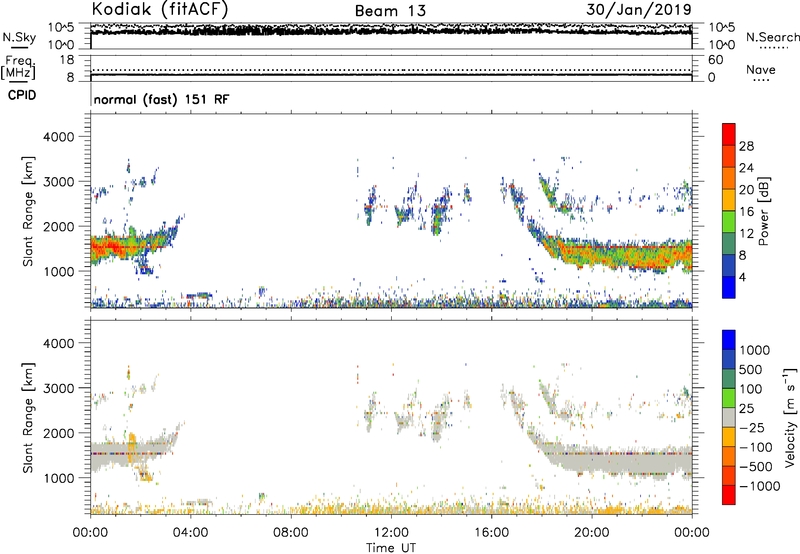Image resolution: width=800 pixels, height=554 pixels.
Task: Click the "20:00" time axis label
Action: 591,533
